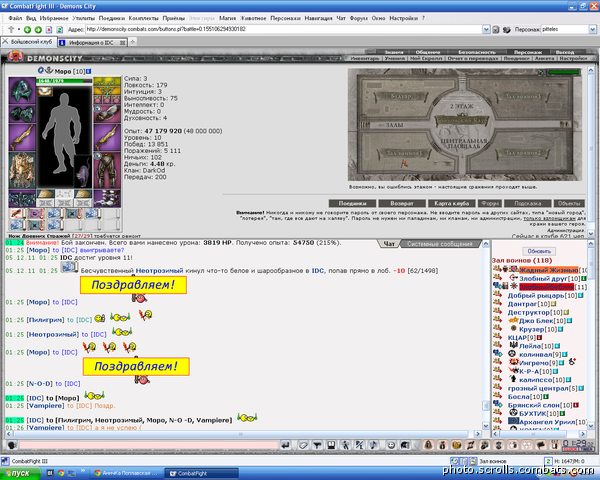Click player Брянский слон in list
This screenshot has width=600, height=480.
click(533, 405)
